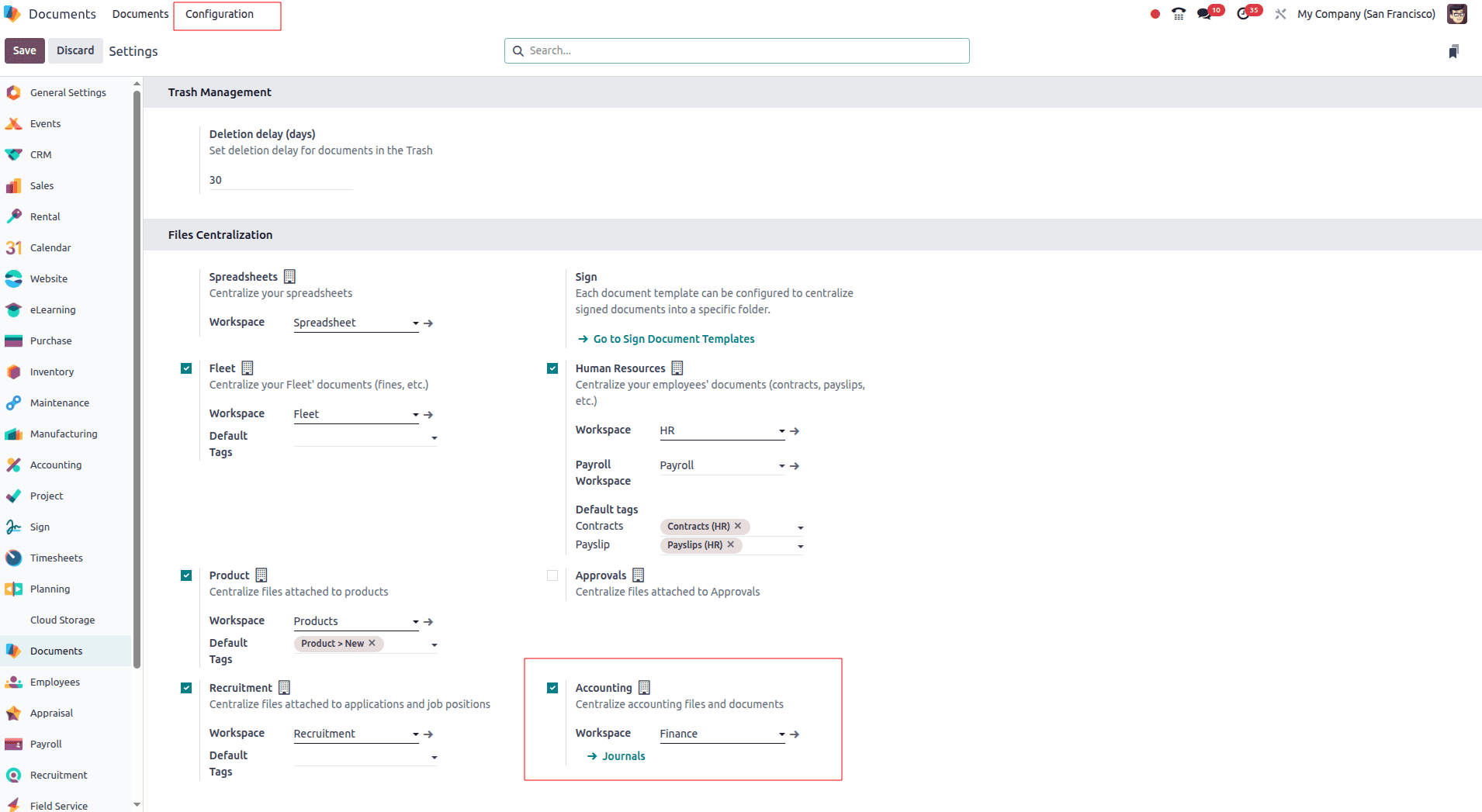This screenshot has width=1482, height=812.
Task: Enable the Approvals centralization checkbox
Action: pyautogui.click(x=552, y=575)
